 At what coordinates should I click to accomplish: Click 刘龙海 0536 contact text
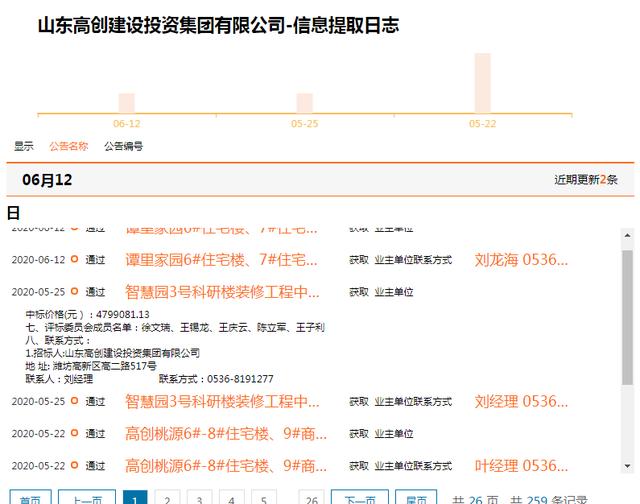[x=521, y=260]
